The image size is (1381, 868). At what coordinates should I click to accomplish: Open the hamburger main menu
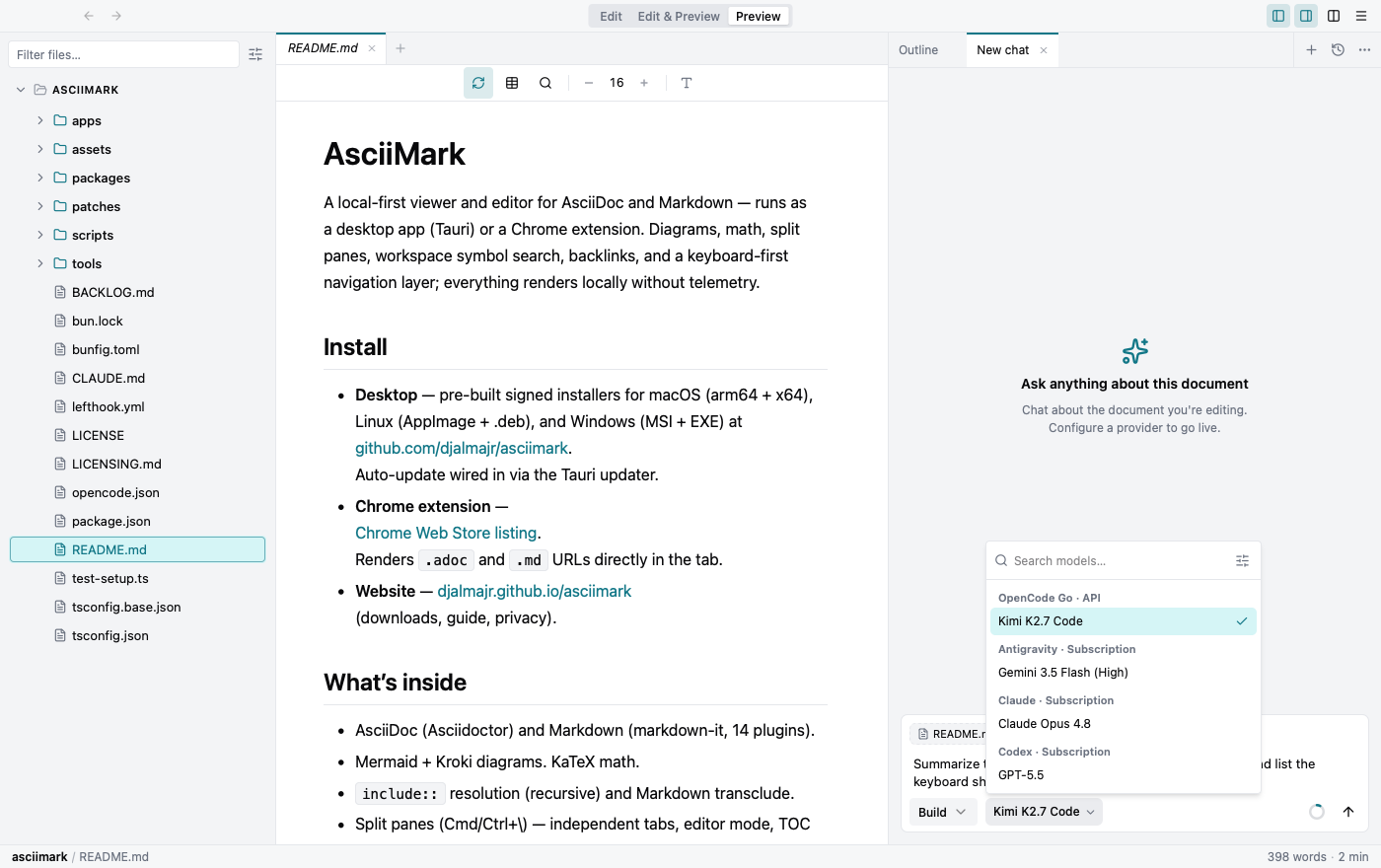[x=1361, y=16]
